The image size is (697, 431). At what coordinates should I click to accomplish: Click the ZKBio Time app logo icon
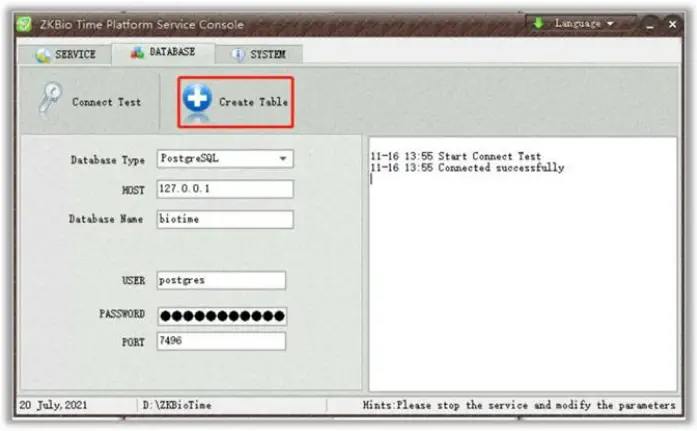24,24
